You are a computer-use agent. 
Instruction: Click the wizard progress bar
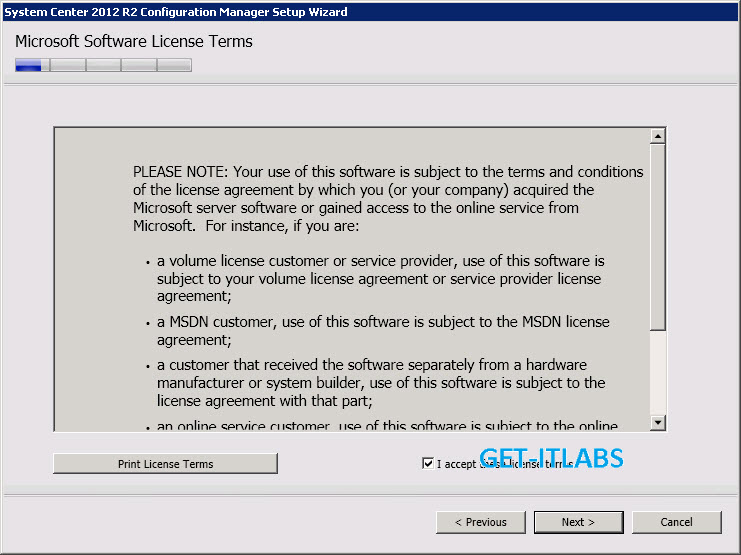coord(103,65)
